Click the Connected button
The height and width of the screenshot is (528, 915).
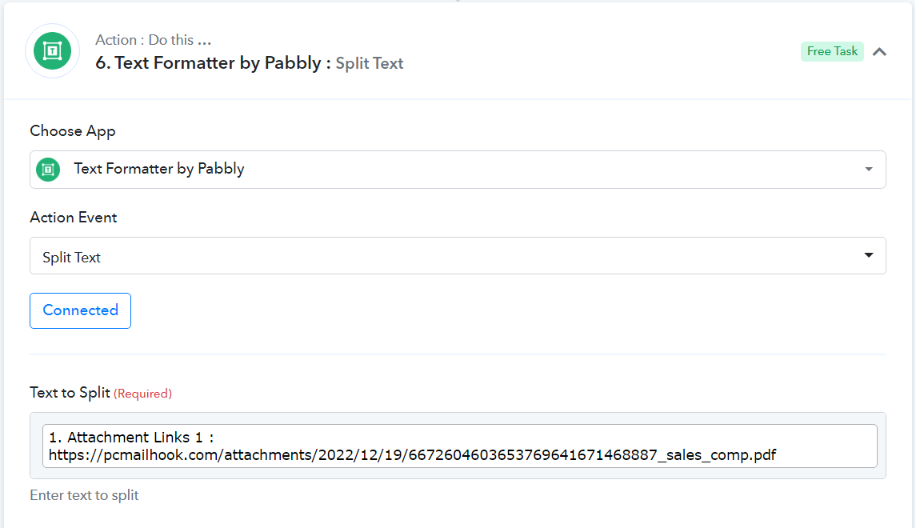80,310
